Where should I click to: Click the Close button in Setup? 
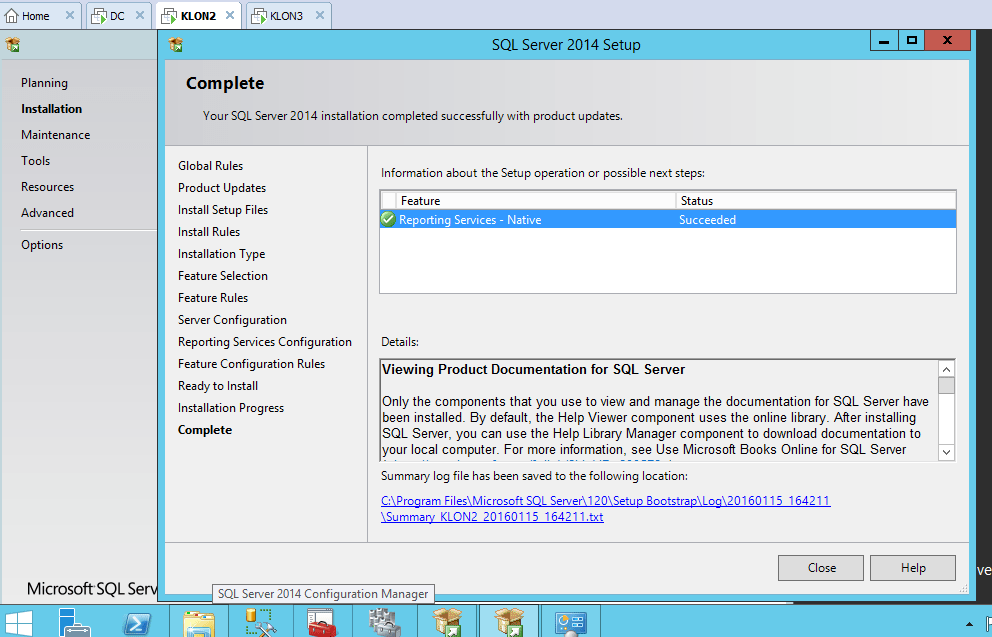pyautogui.click(x=821, y=568)
